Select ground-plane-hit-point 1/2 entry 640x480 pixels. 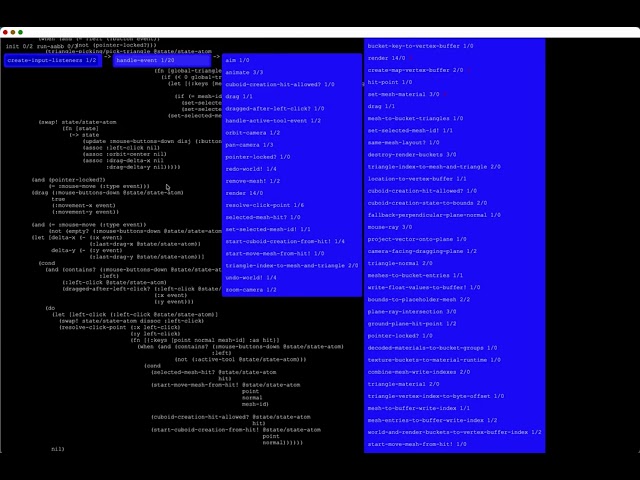coord(412,324)
